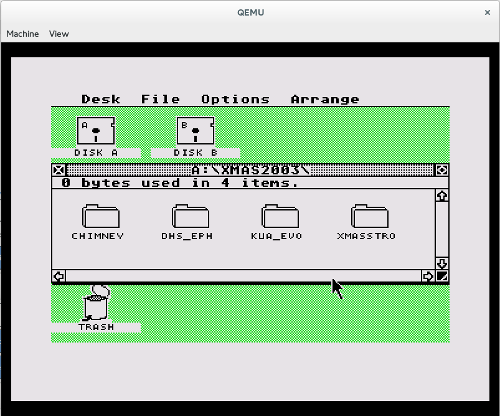Select the DISK A floppy icon
The height and width of the screenshot is (416, 500).
(x=96, y=131)
